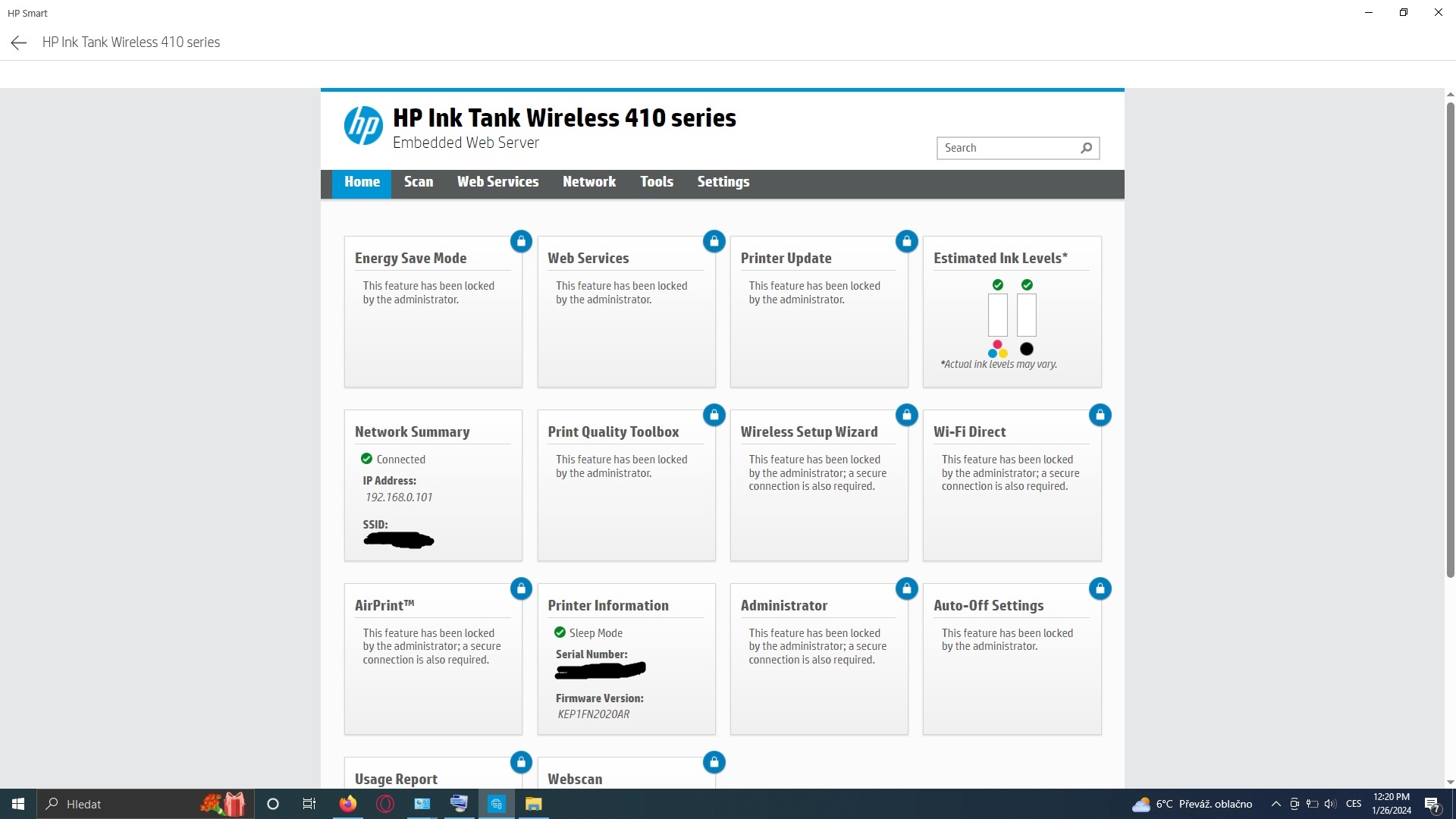Click the HP logo in the page header
The height and width of the screenshot is (819, 1456).
tap(364, 125)
